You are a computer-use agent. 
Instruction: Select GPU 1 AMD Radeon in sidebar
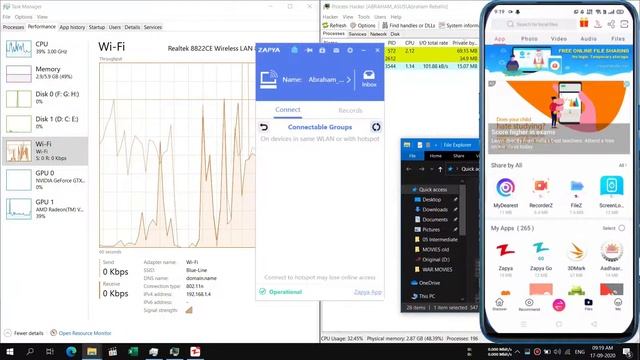pyautogui.click(x=45, y=209)
